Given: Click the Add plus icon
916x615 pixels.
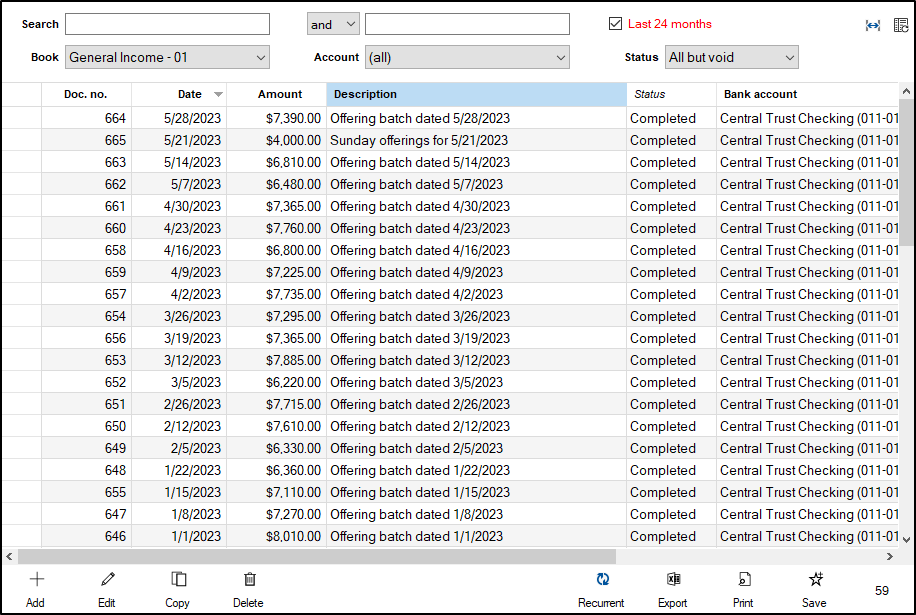Looking at the screenshot, I should pos(36,580).
